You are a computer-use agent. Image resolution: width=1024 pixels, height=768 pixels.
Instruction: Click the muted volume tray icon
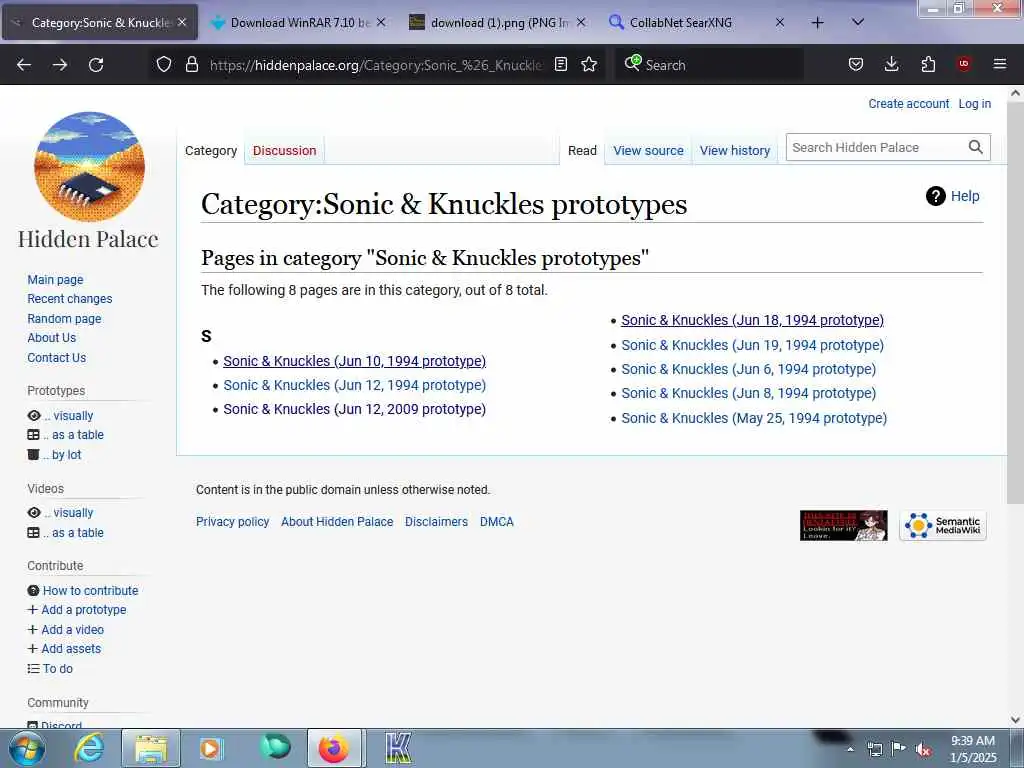click(922, 749)
